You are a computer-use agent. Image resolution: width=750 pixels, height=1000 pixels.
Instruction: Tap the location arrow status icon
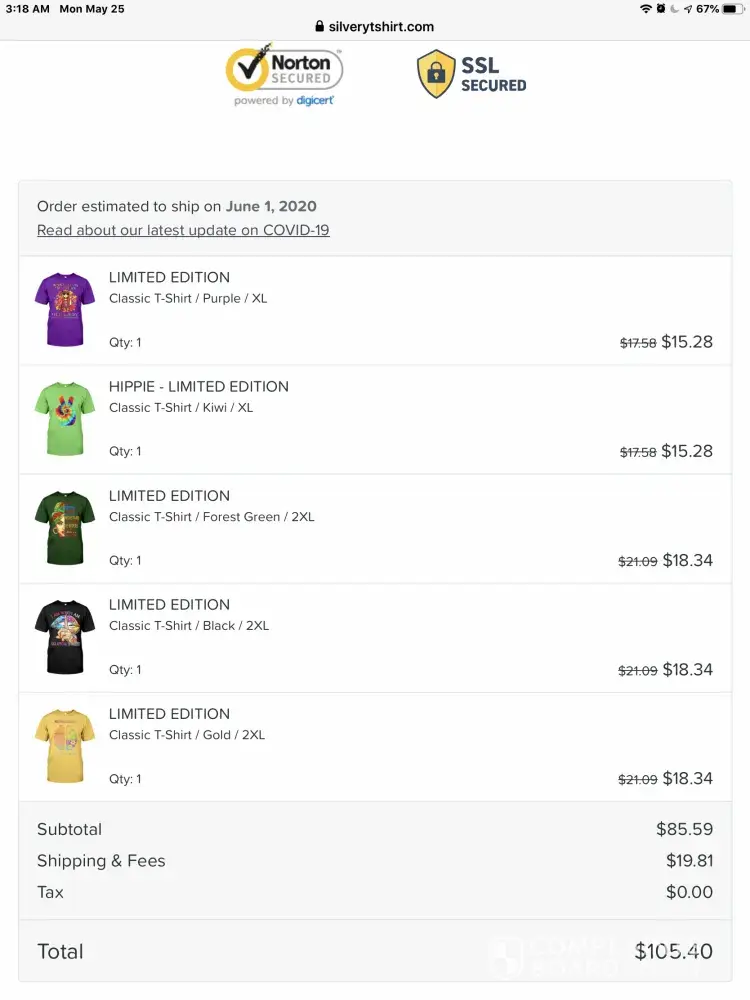coord(688,9)
